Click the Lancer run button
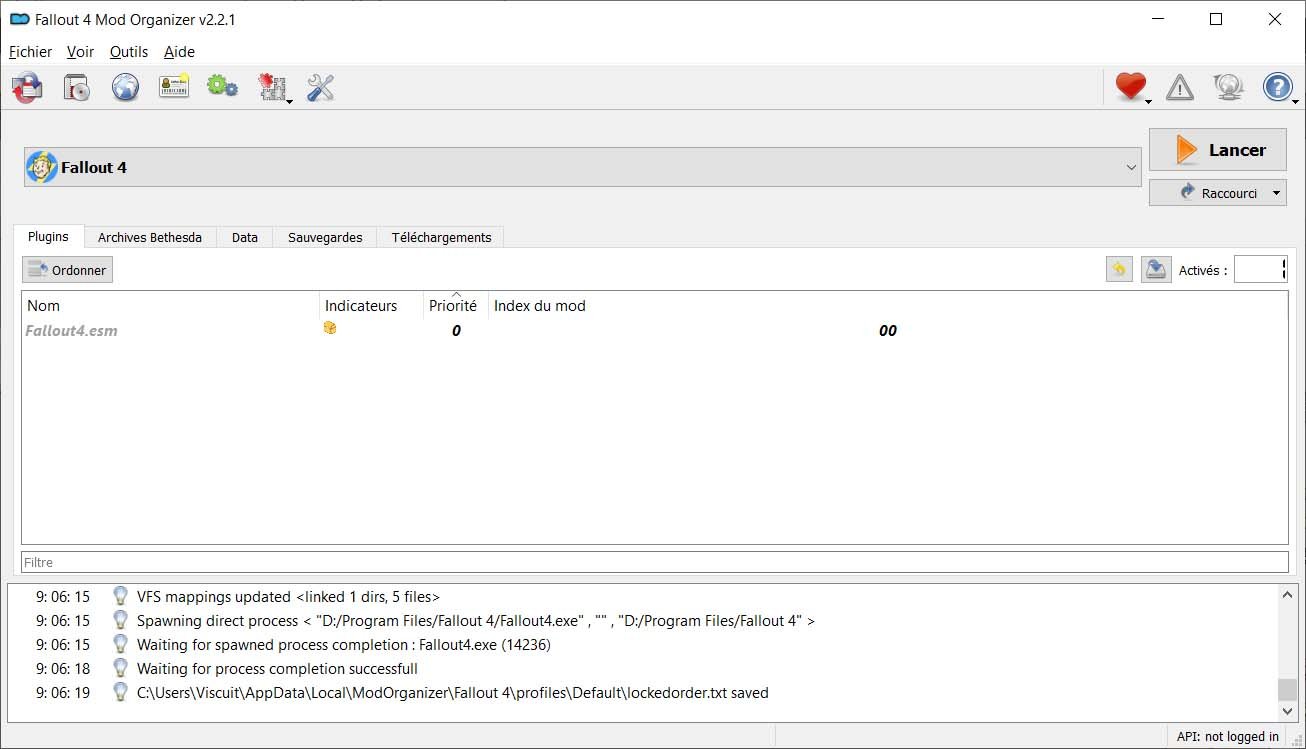This screenshot has height=749, width=1306. coord(1218,150)
